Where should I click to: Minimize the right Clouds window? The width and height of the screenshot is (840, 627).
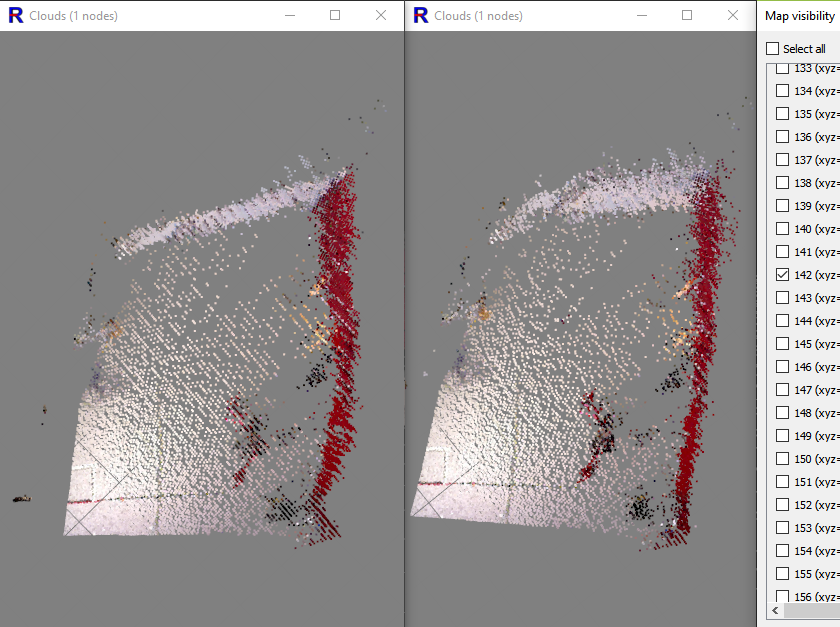(x=641, y=15)
